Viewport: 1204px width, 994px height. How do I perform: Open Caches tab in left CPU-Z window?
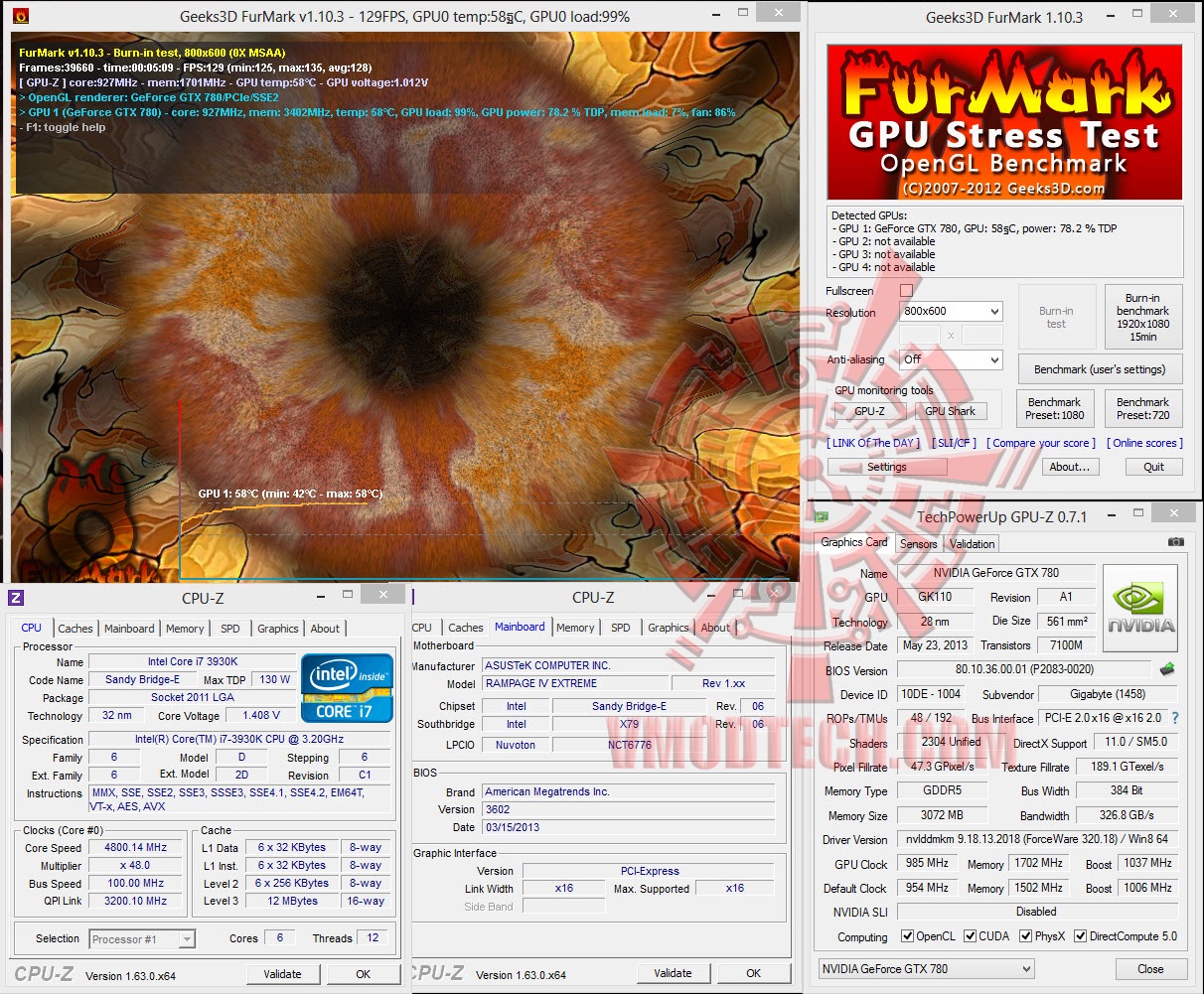(75, 629)
